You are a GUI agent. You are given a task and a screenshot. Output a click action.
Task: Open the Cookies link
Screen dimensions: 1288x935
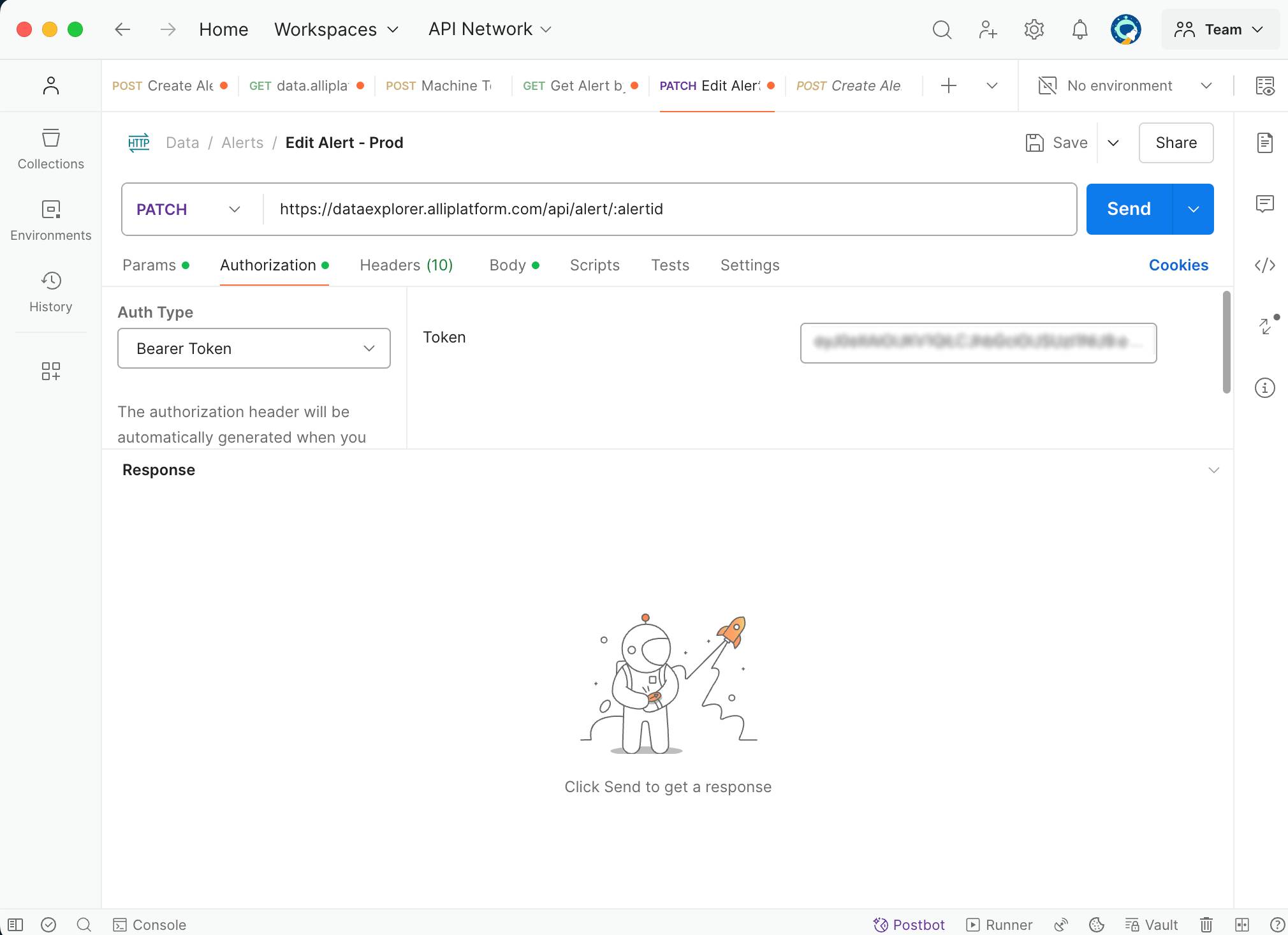1178,265
